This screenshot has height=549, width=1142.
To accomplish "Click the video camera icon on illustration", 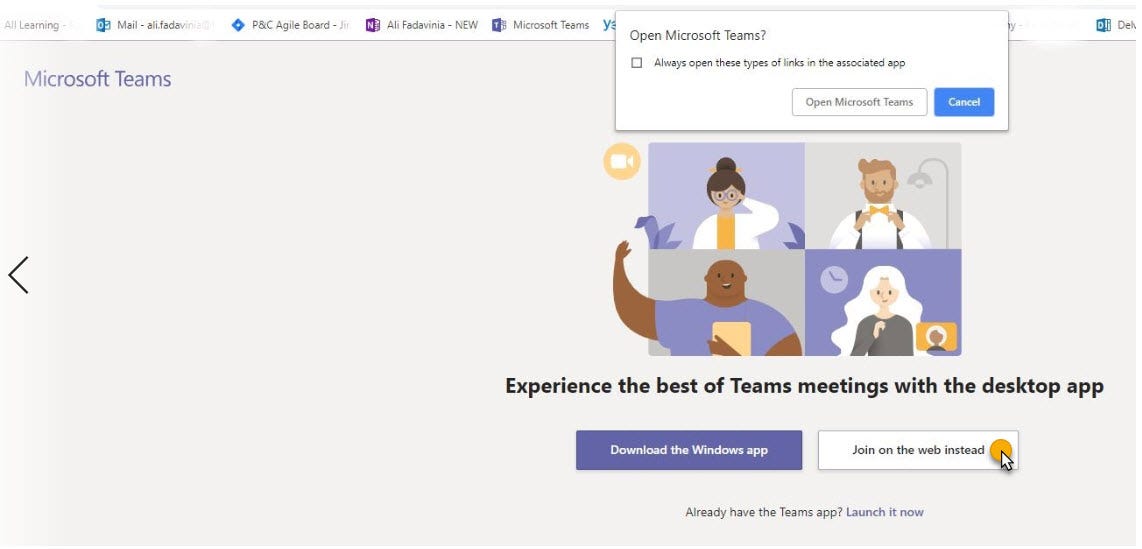I will [622, 162].
